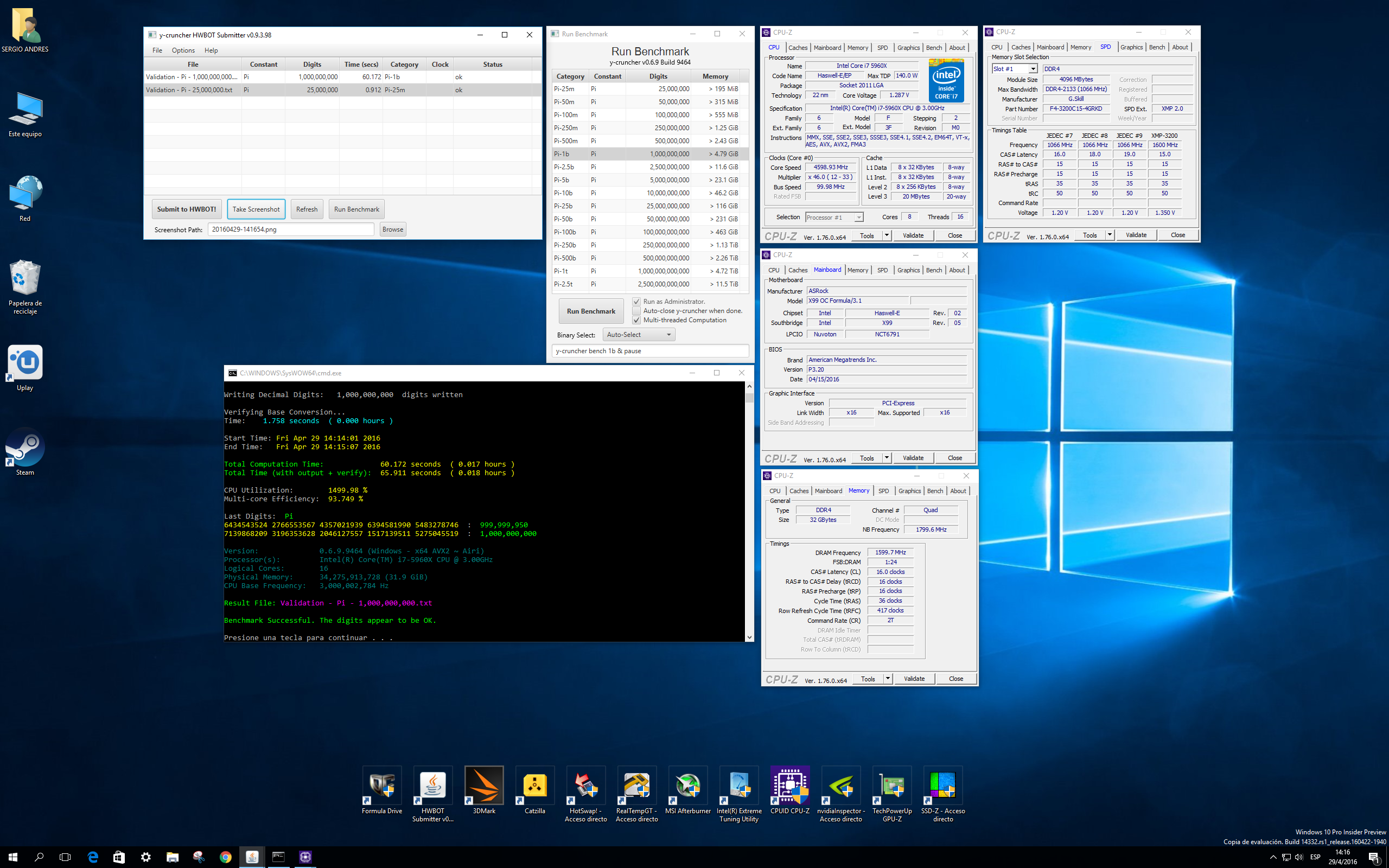Select the Pi-2.5b benchmark row
Viewport: 1389px width, 868px height.
[x=649, y=167]
